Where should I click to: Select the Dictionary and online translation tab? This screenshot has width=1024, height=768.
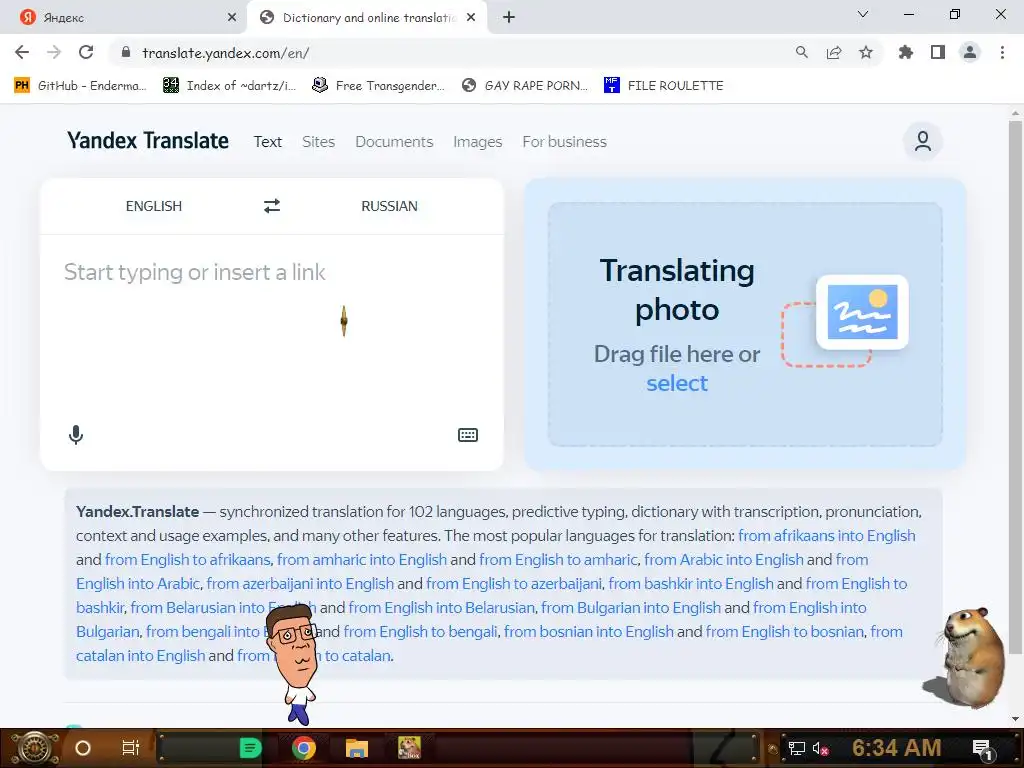click(x=367, y=18)
